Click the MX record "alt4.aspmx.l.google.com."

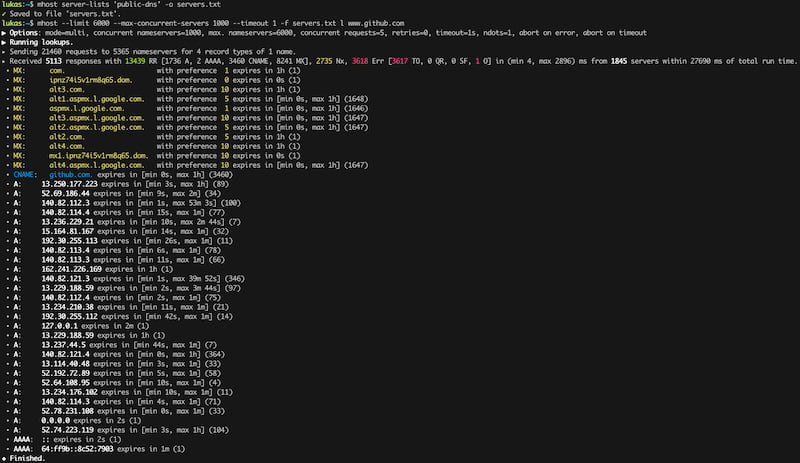tap(97, 165)
